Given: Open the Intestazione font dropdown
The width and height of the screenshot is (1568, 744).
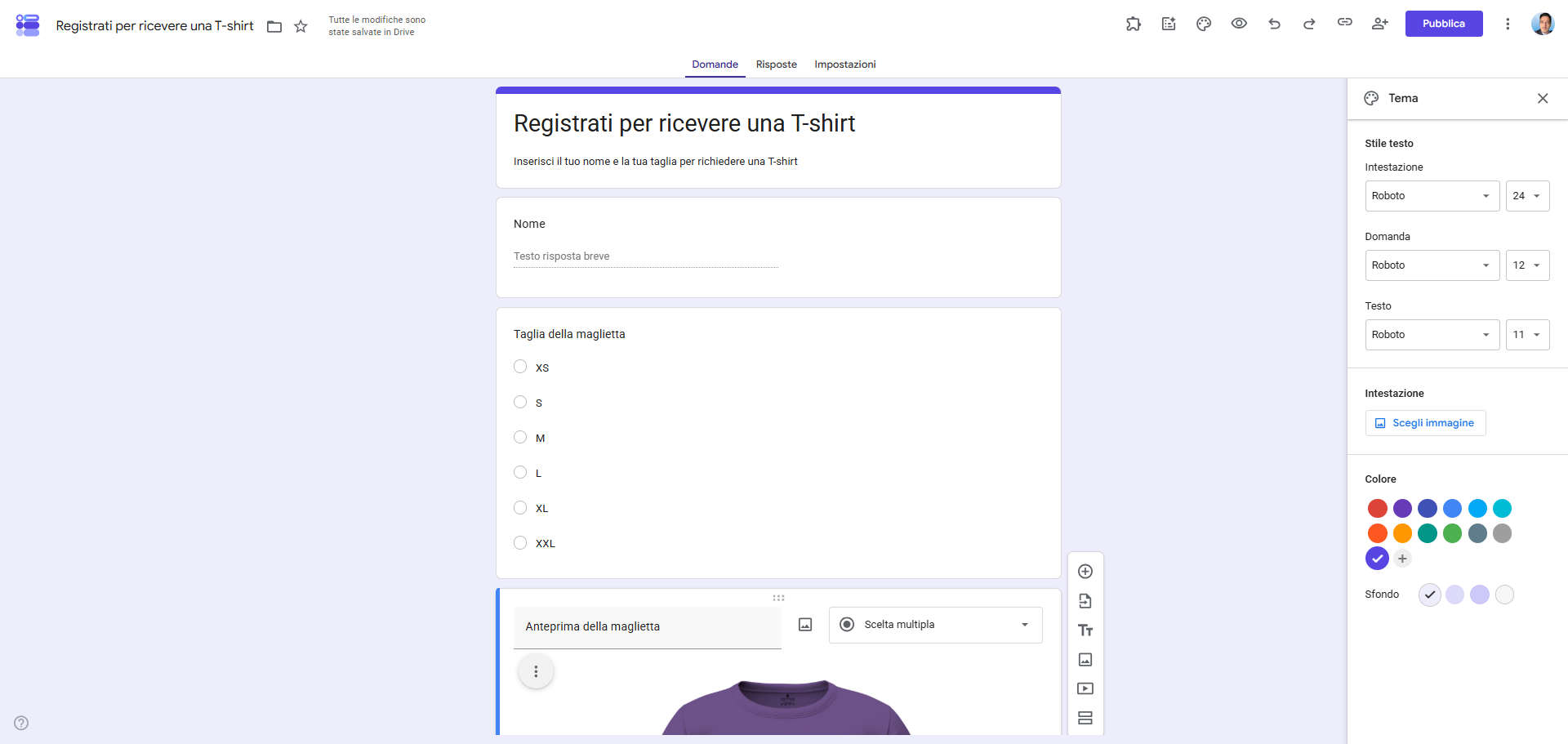Looking at the screenshot, I should point(1432,196).
